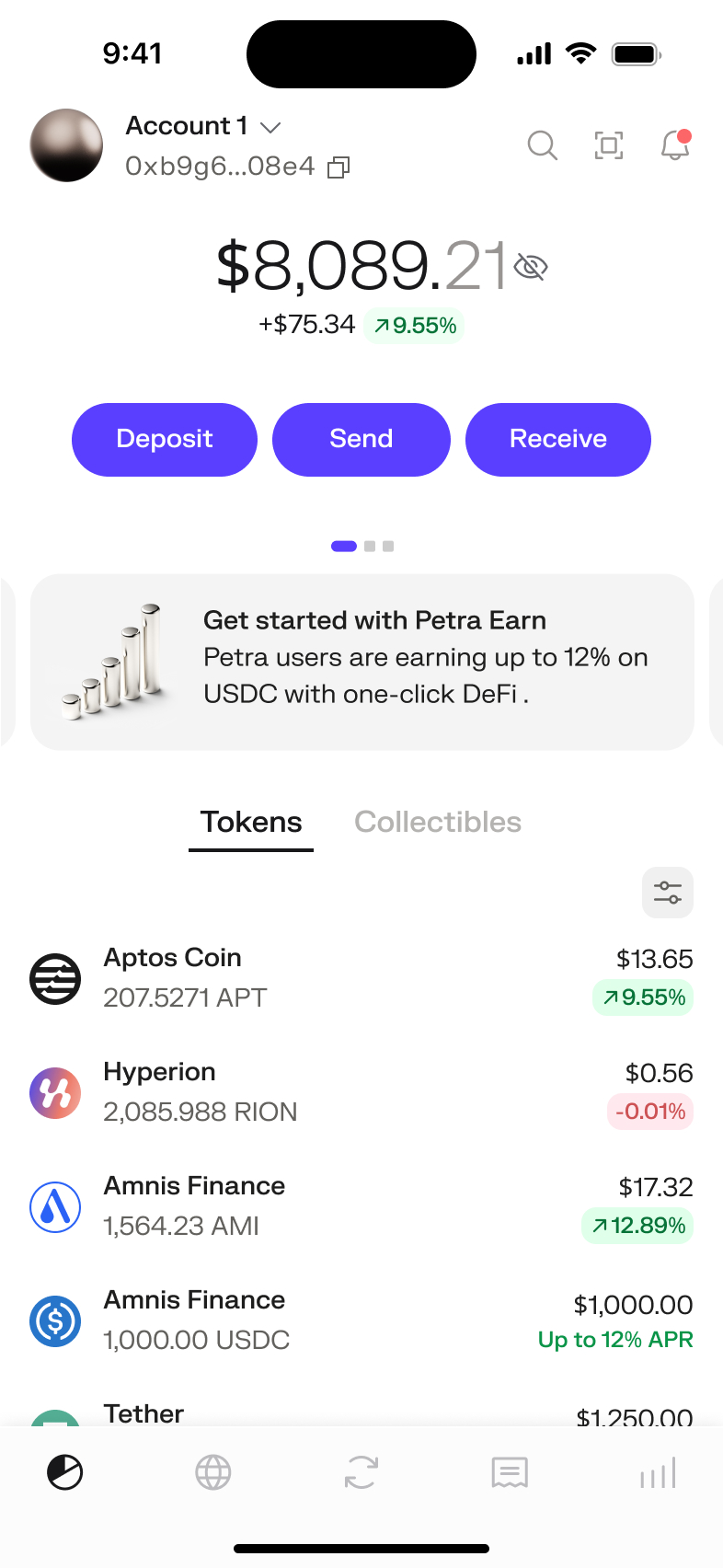Viewport: 723px width, 1568px height.
Task: Open the bar chart tab icon
Action: (x=659, y=1472)
